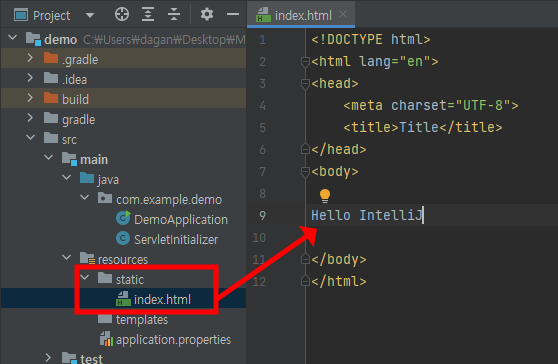Collapse the demo project root
Screen dimensions: 558x364
tap(12, 37)
